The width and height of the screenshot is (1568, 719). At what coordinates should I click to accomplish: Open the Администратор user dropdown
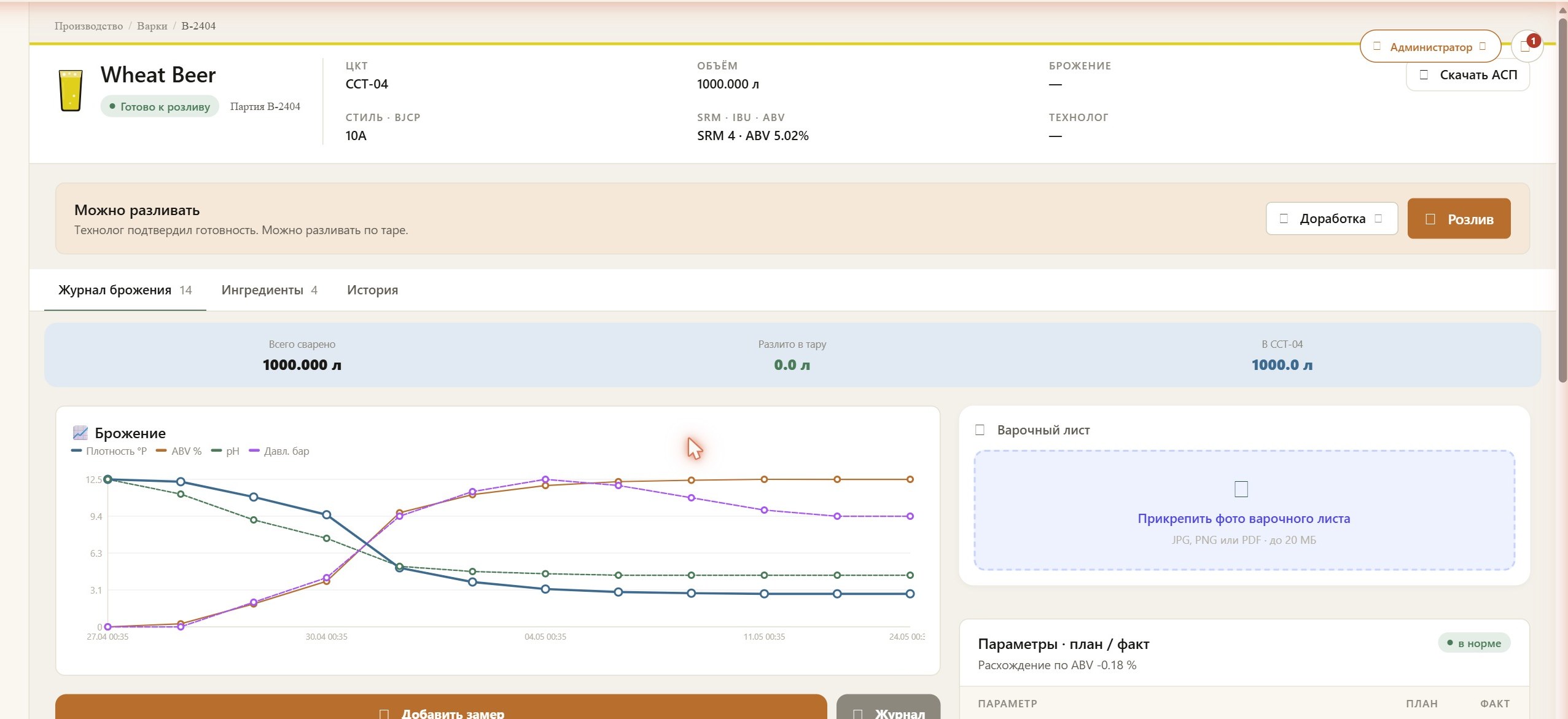coord(1430,46)
